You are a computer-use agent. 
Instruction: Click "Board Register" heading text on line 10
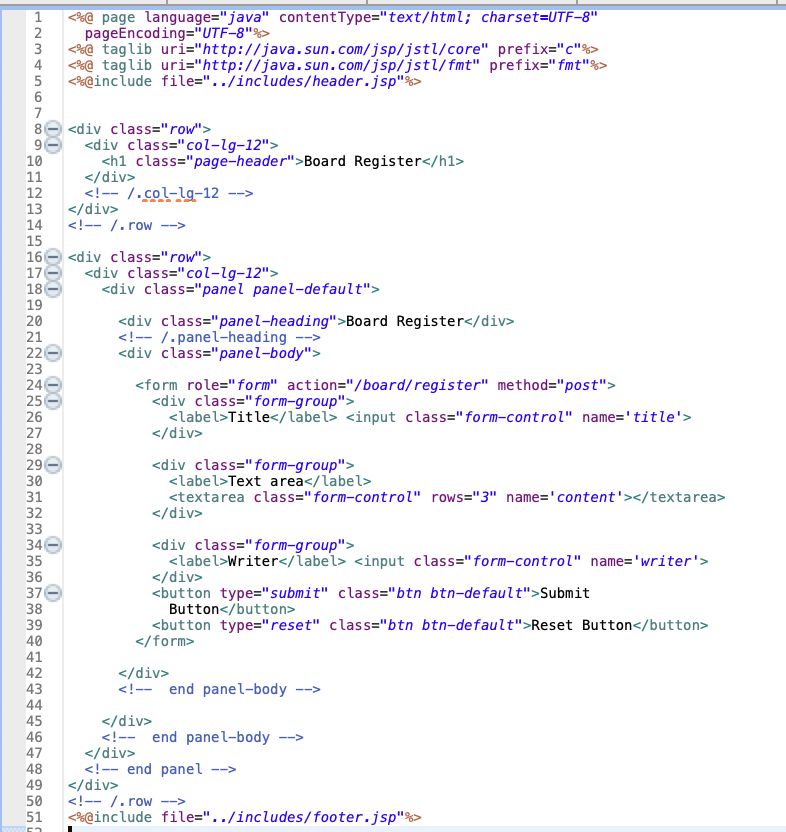pyautogui.click(x=362, y=161)
